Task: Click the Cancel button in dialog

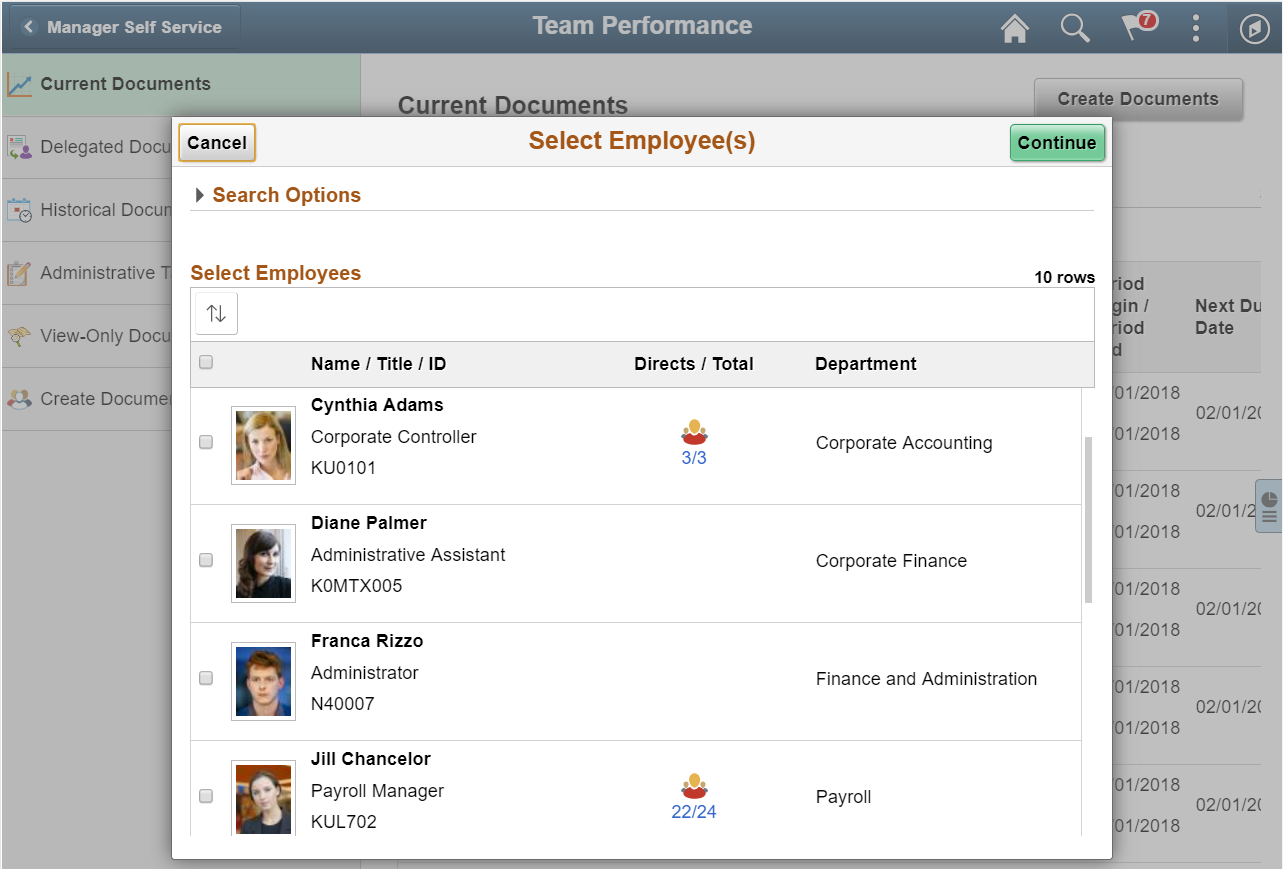Action: (x=217, y=143)
